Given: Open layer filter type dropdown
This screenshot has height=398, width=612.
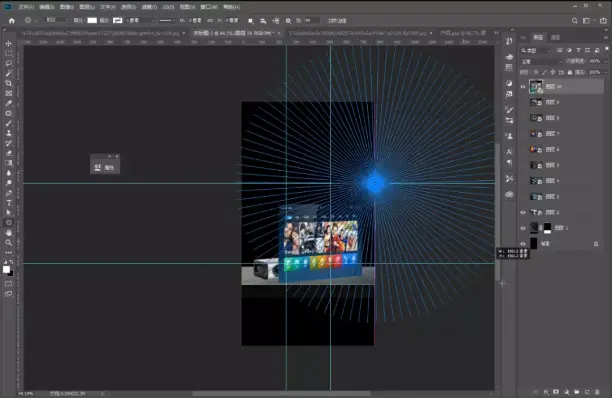Looking at the screenshot, I should 536,50.
